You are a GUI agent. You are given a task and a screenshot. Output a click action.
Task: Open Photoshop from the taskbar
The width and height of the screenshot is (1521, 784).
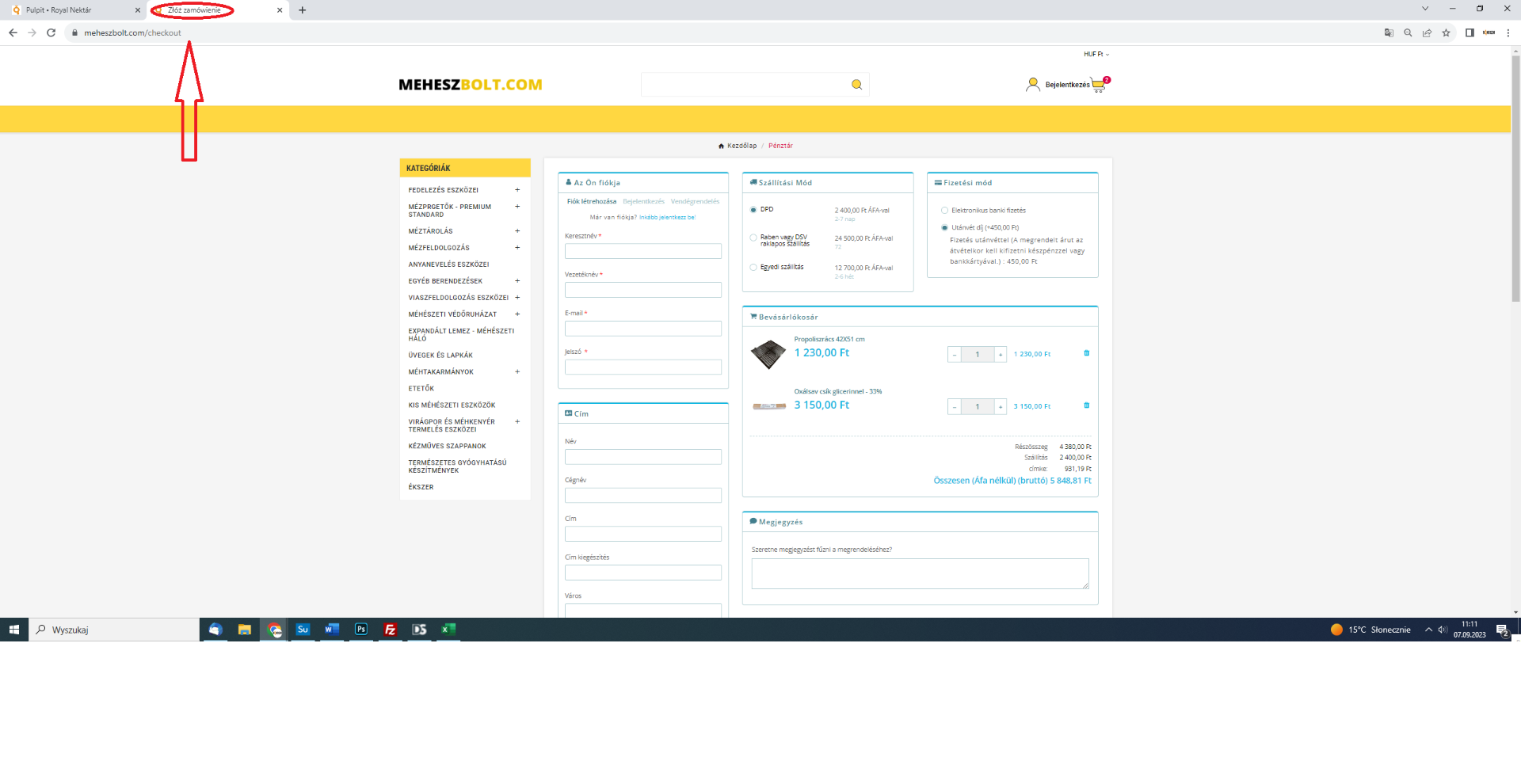click(361, 630)
